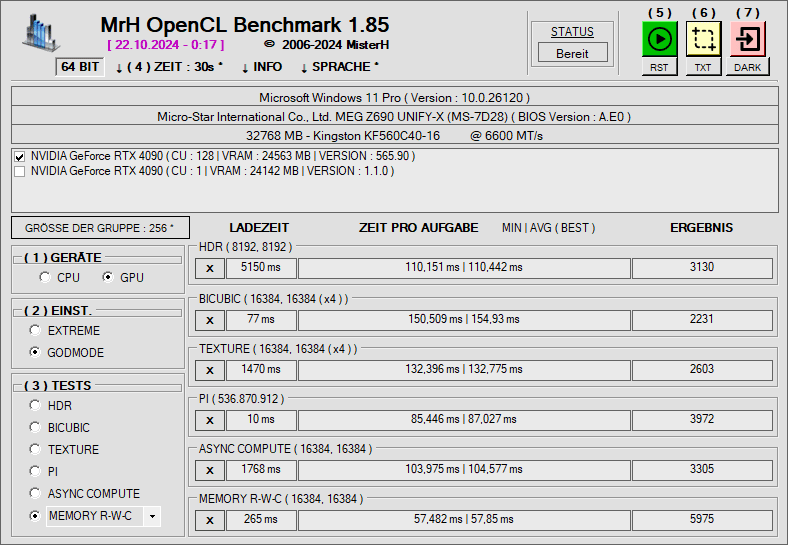Screen dimensions: 788x545
Task: Click ASYNC COMPUTE time 103,975 ms | 104,577 ms
Action: click(464, 470)
